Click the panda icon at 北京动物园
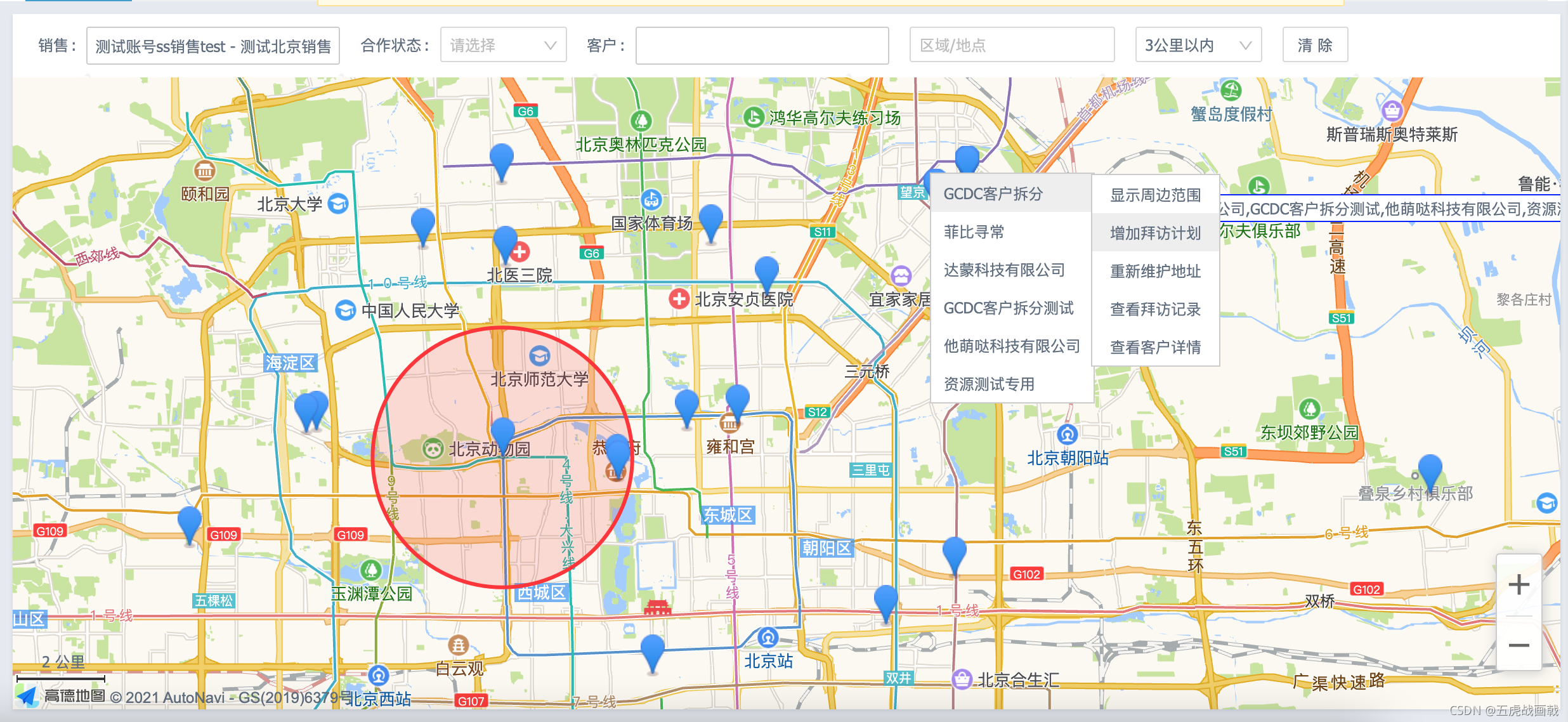The width and height of the screenshot is (1568, 722). [433, 447]
